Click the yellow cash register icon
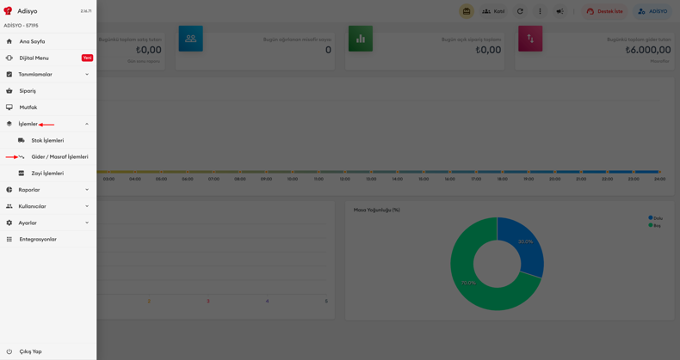The width and height of the screenshot is (680, 360). (467, 11)
